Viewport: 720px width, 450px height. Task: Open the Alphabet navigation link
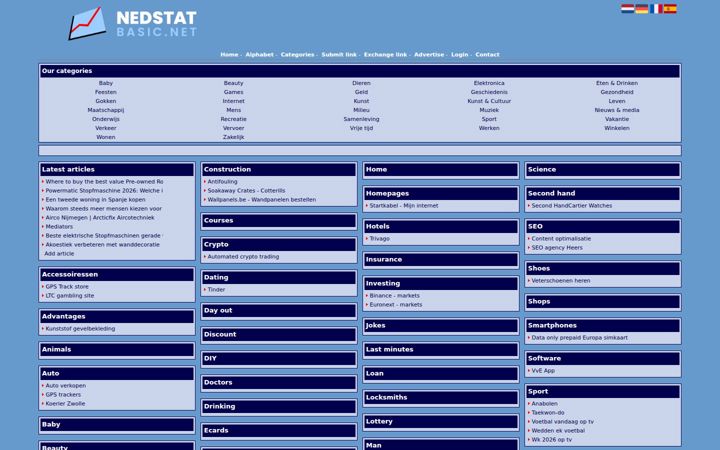[259, 55]
